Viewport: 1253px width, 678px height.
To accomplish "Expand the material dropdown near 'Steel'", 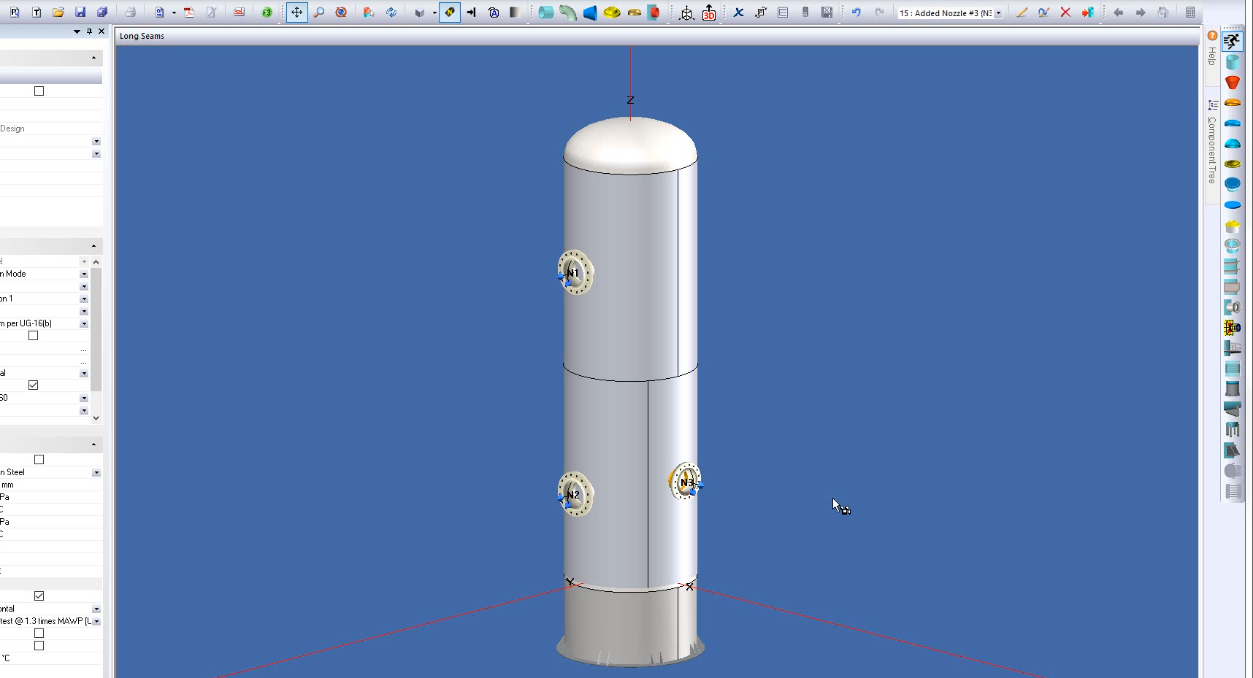I will click(x=95, y=472).
